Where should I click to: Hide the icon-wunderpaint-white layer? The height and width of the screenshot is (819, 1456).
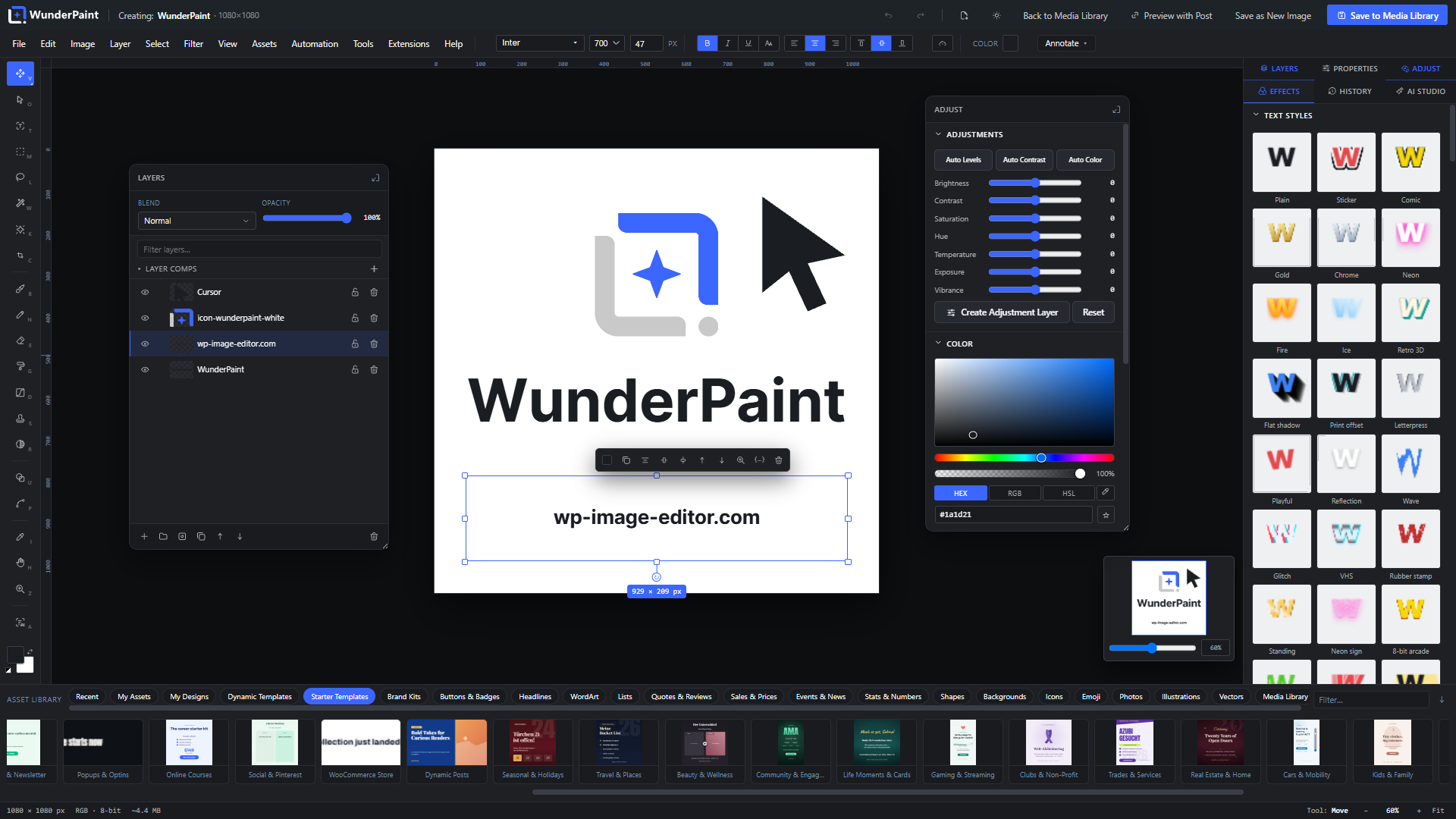click(x=145, y=318)
